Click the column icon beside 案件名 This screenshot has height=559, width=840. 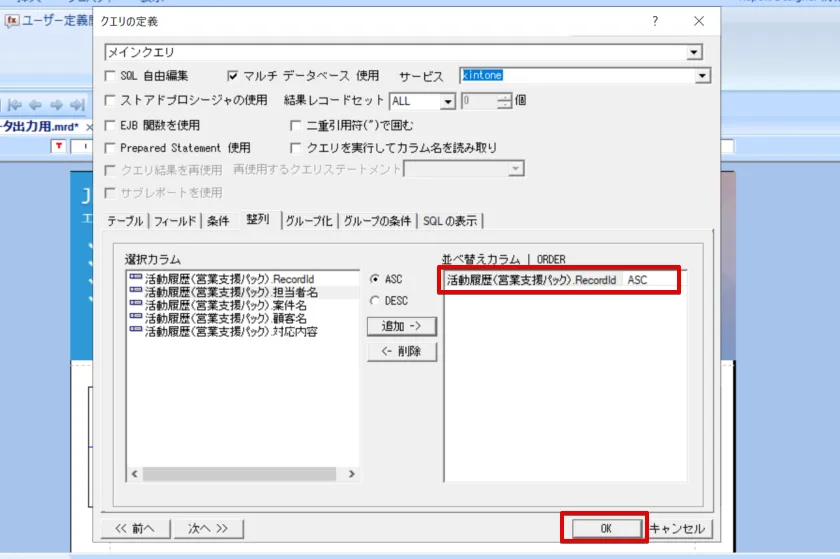pos(136,306)
